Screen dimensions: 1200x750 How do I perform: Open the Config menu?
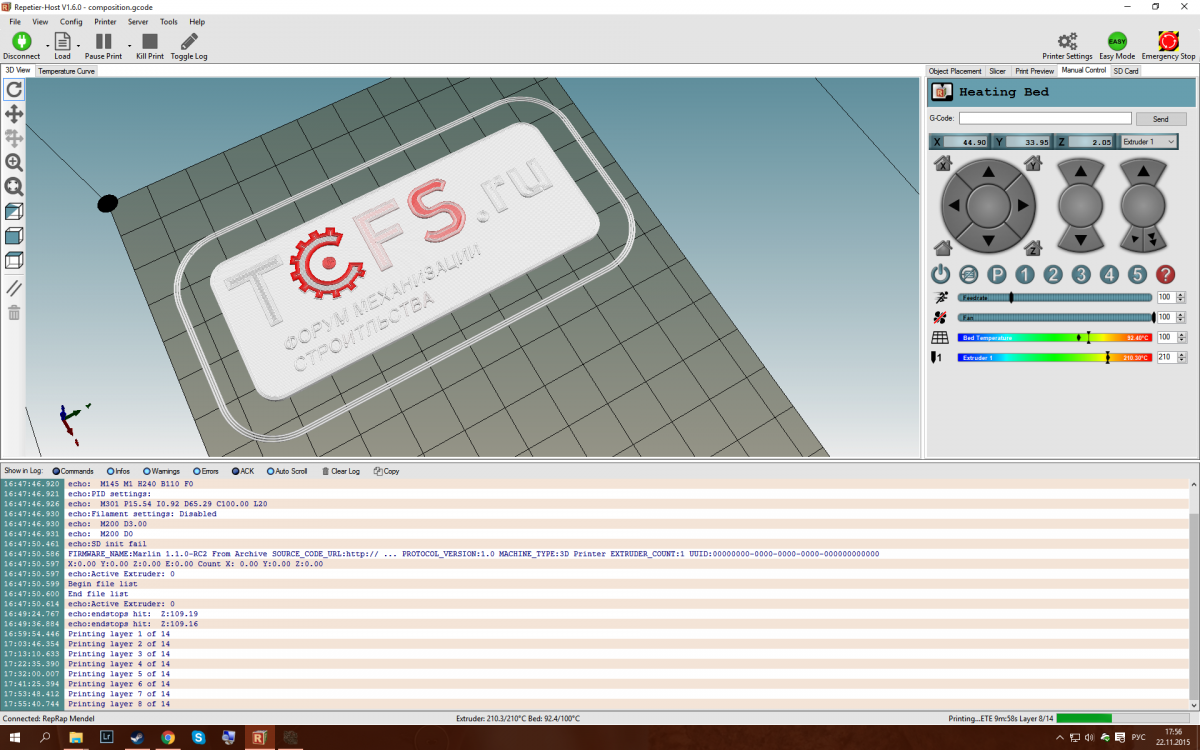coord(71,21)
